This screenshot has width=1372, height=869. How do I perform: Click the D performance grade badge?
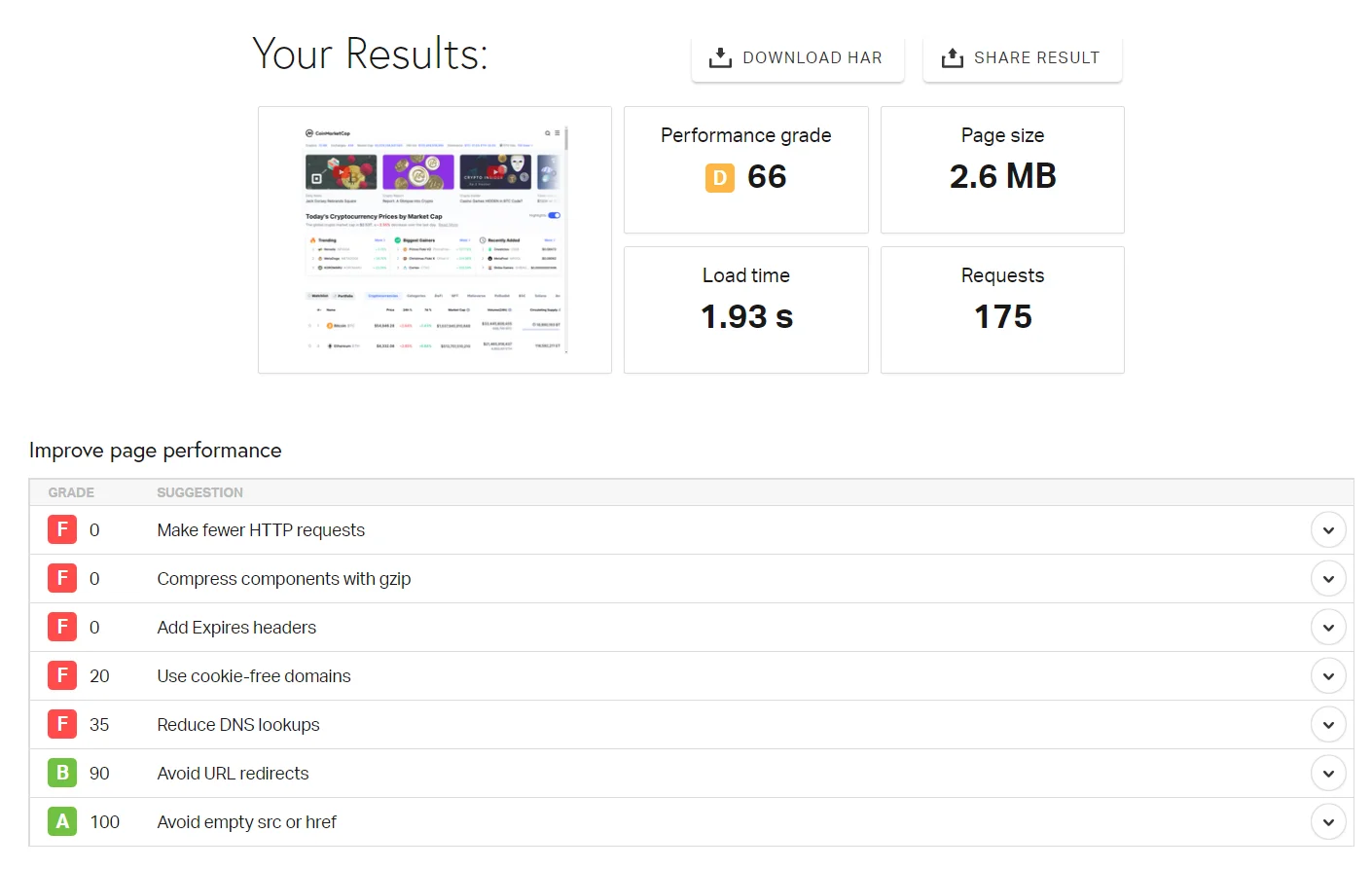tap(720, 178)
